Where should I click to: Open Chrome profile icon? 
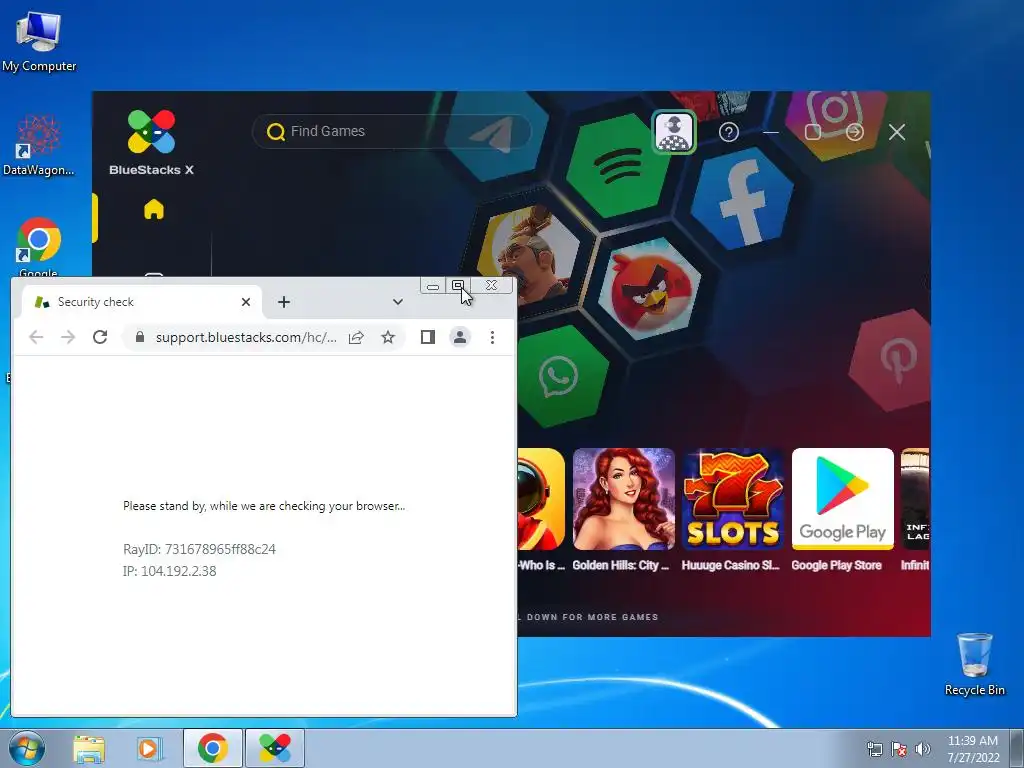click(x=460, y=337)
